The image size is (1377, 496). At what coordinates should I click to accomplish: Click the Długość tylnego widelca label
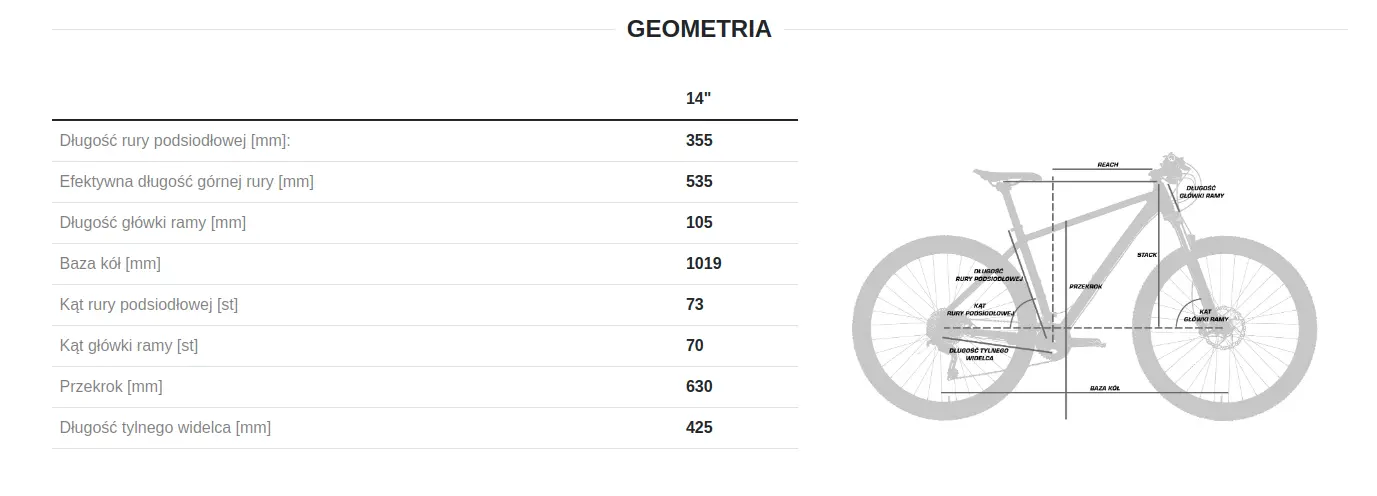pos(165,428)
